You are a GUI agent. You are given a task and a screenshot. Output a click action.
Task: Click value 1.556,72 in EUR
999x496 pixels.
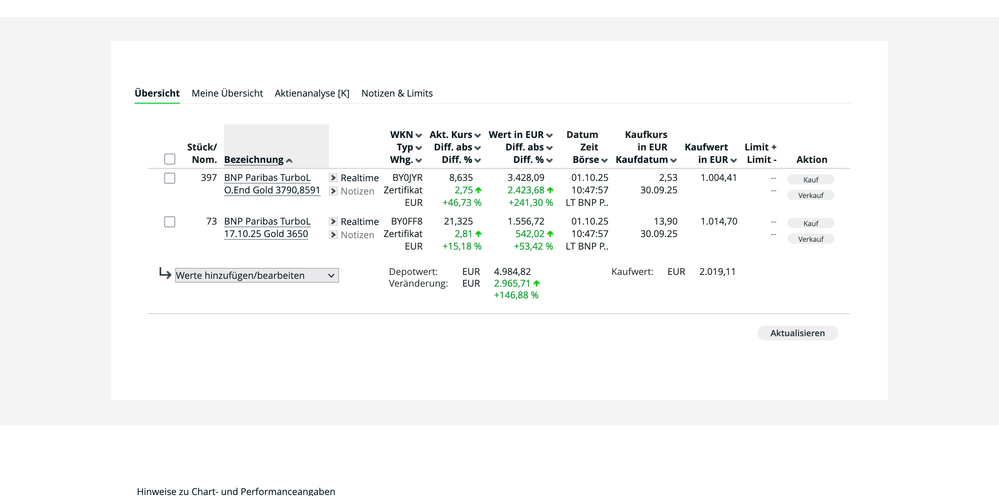tap(526, 222)
